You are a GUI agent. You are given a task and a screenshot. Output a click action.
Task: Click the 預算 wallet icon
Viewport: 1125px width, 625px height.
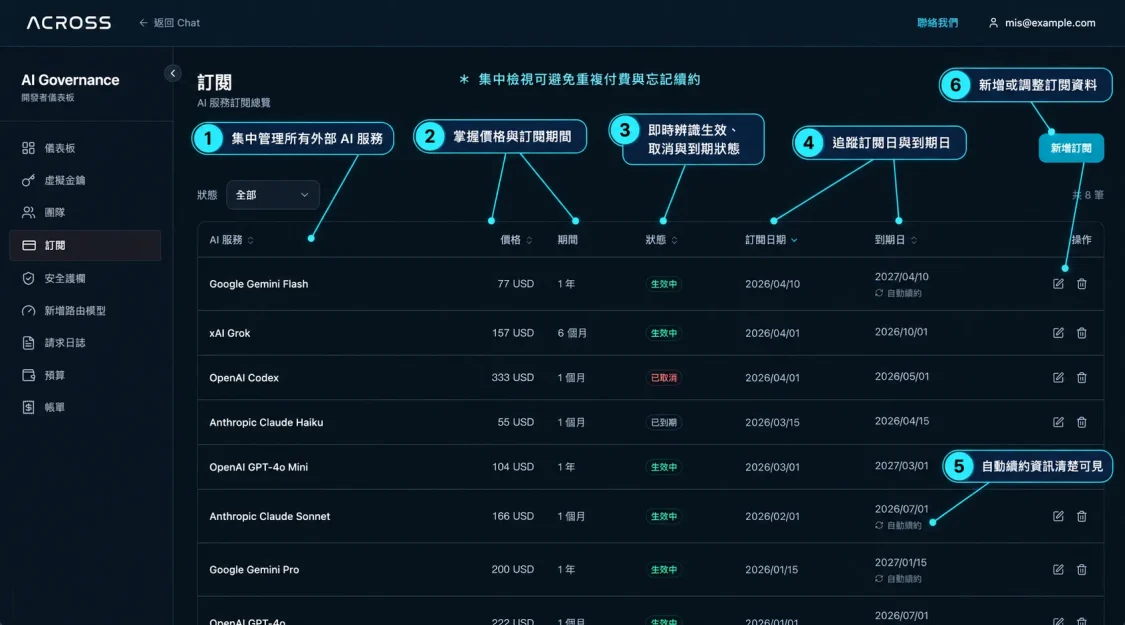point(28,375)
